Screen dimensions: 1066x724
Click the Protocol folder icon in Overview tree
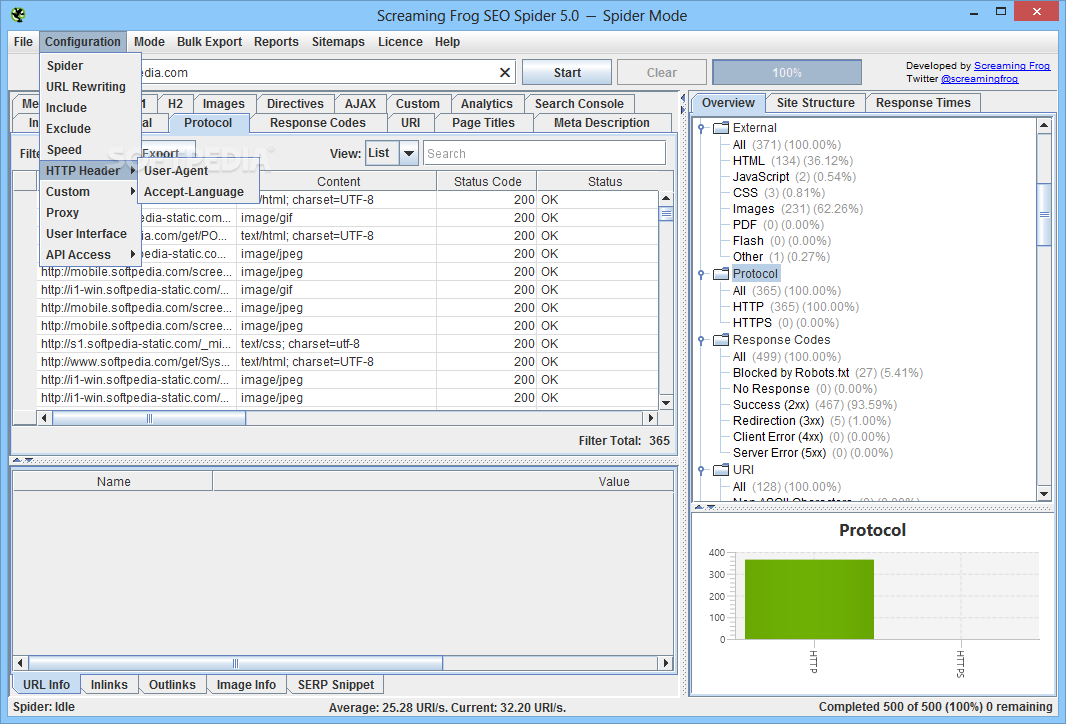tap(721, 274)
